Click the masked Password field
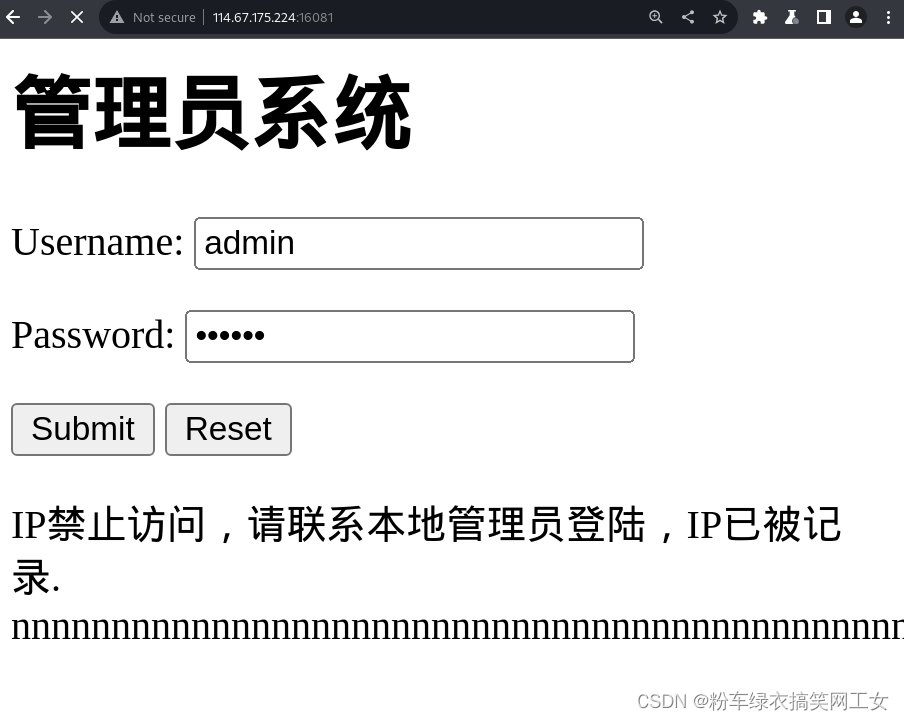 pyautogui.click(x=409, y=336)
